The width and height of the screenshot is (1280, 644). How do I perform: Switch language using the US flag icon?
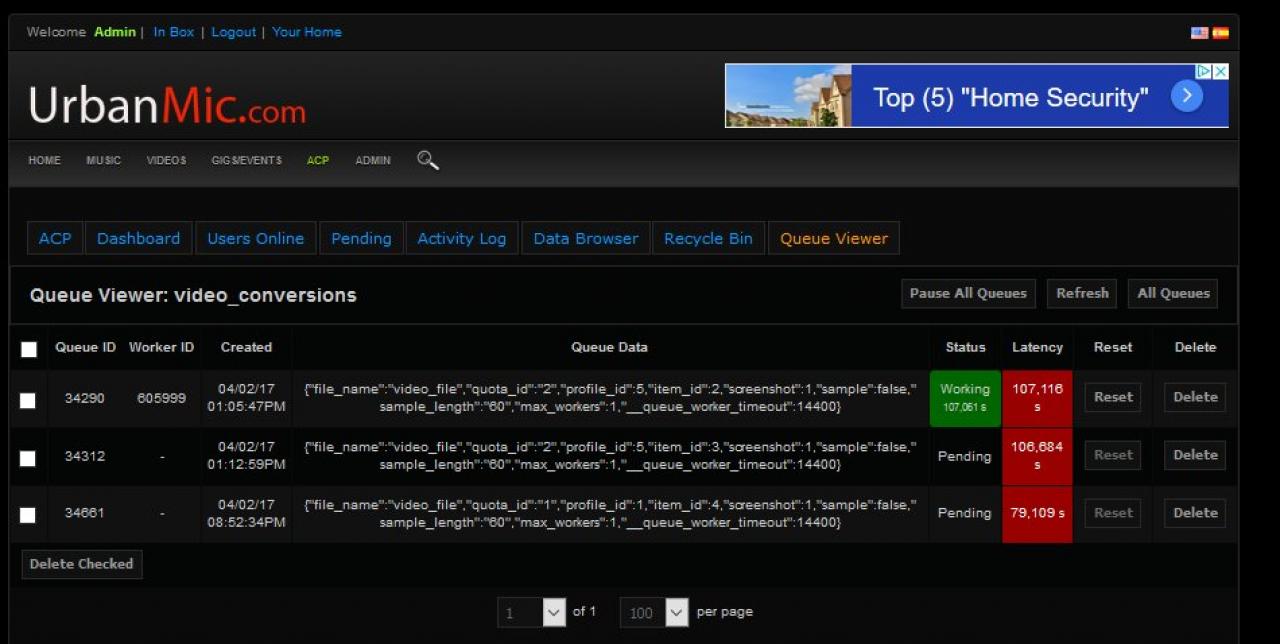[1199, 33]
